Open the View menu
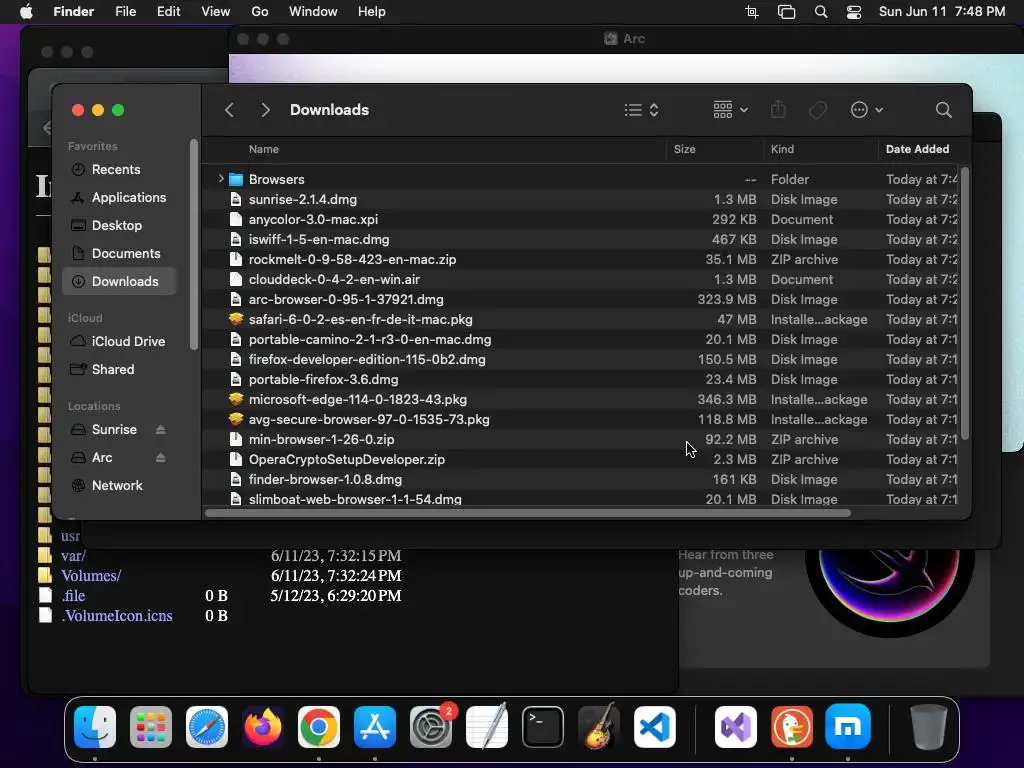 pos(216,12)
